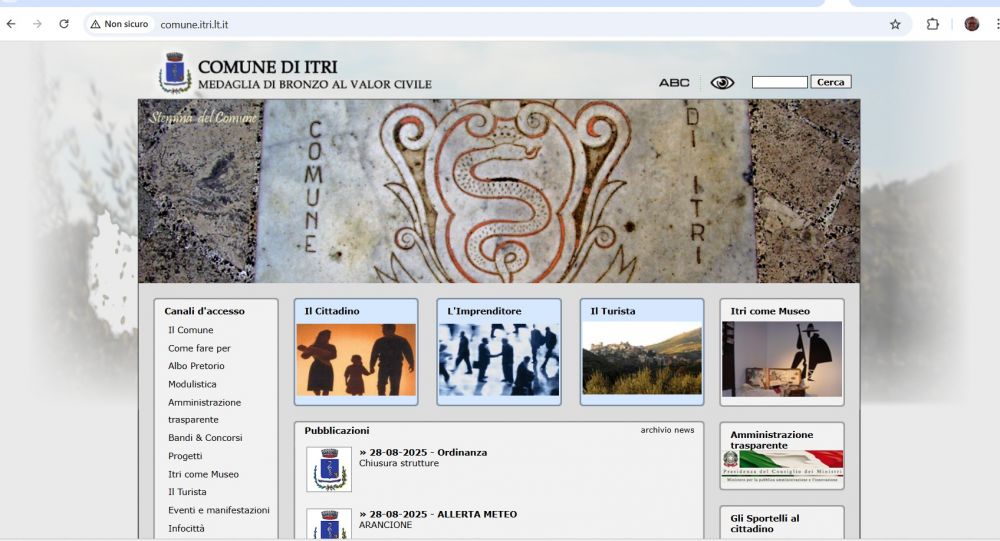This screenshot has width=1000, height=541.
Task: Click the Comune di Itri crest logo
Action: pyautogui.click(x=175, y=73)
